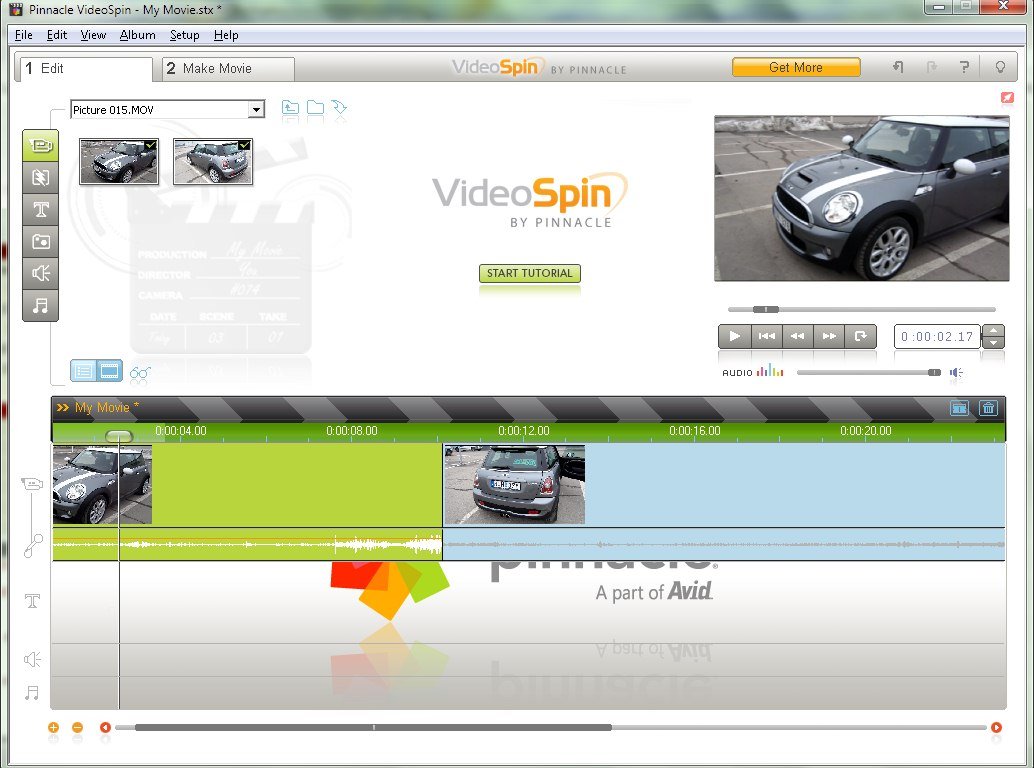Zoom in the timeline with plus
The image size is (1034, 768).
click(53, 728)
